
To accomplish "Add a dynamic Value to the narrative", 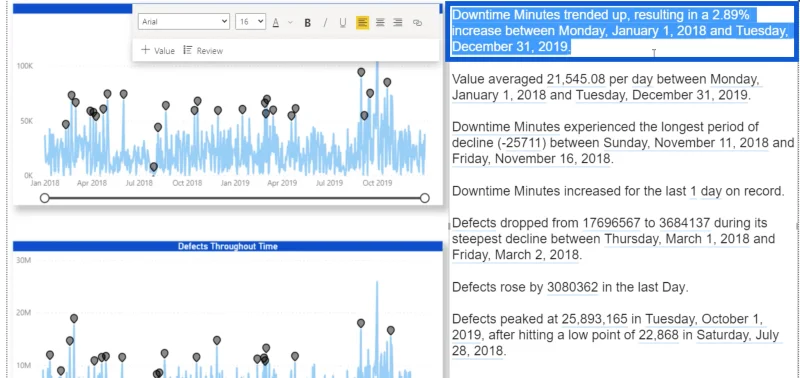I will click(x=158, y=50).
